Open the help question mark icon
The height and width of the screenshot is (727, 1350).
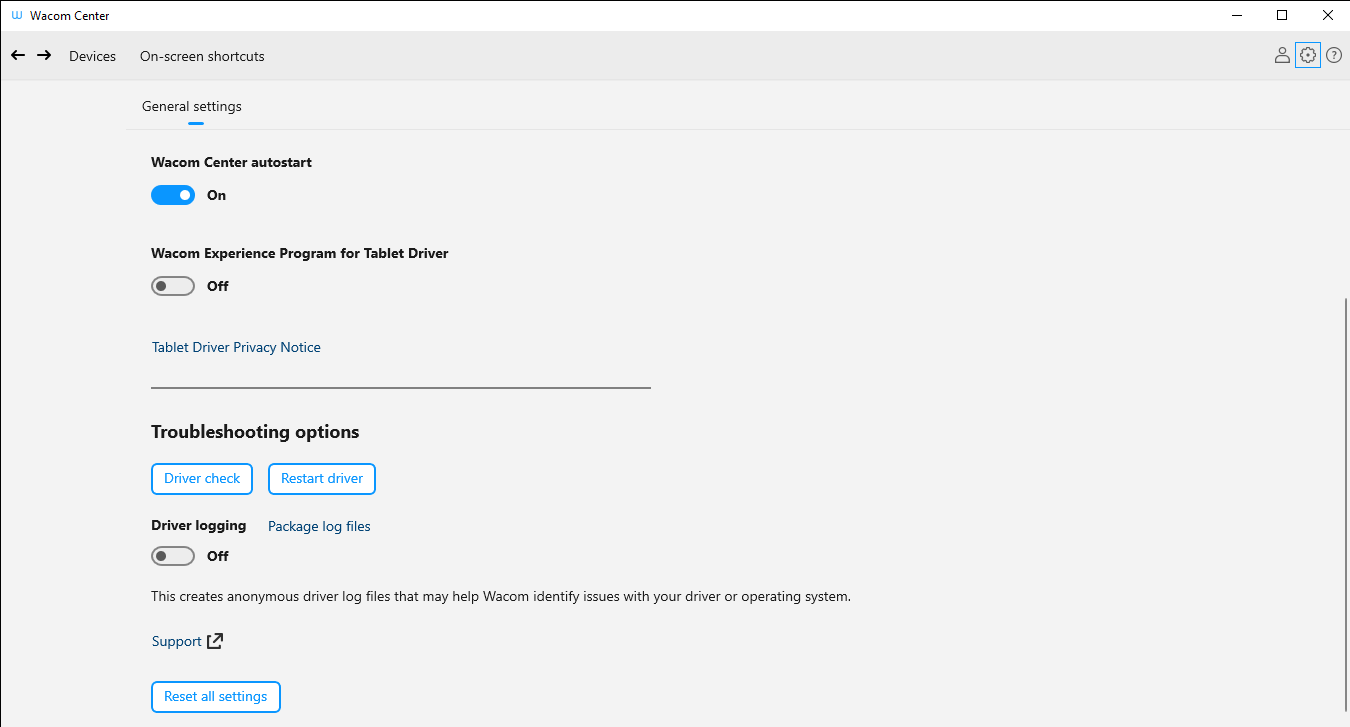(1334, 56)
